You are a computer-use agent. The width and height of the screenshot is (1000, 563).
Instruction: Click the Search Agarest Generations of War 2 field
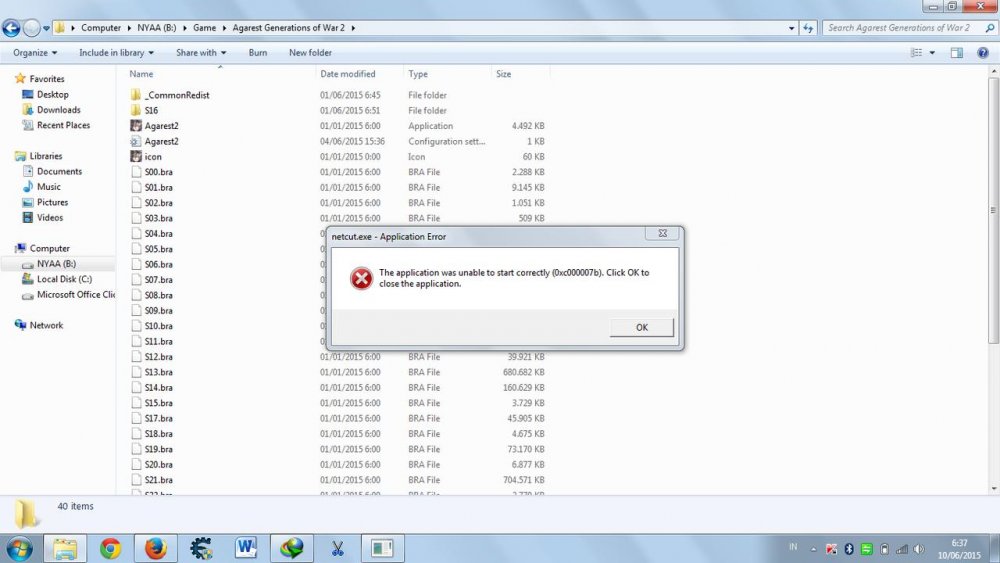pyautogui.click(x=902, y=28)
